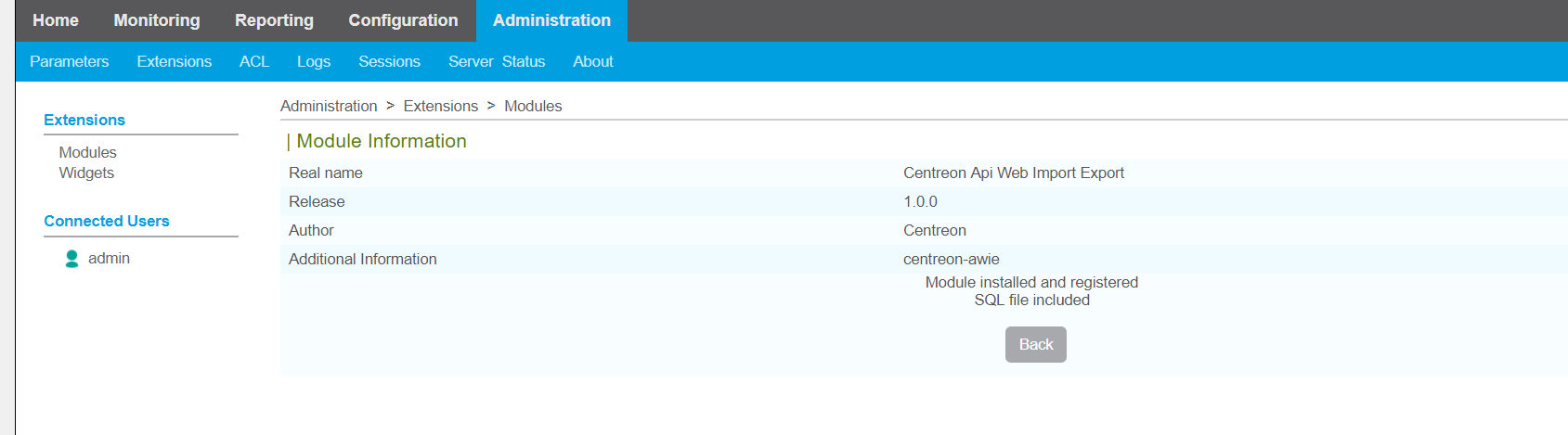This screenshot has height=435, width=1568.
Task: Click the Administration breadcrumb link
Action: click(x=329, y=106)
